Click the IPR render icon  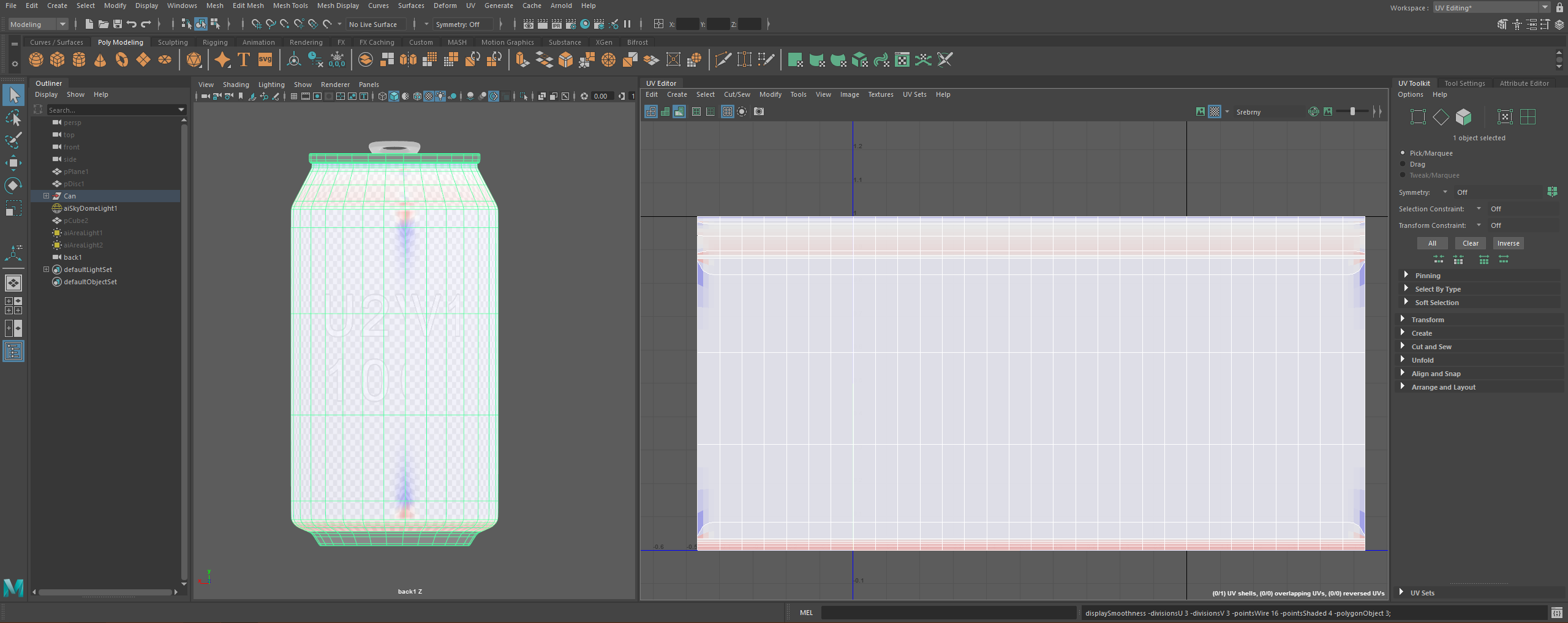pos(557,25)
